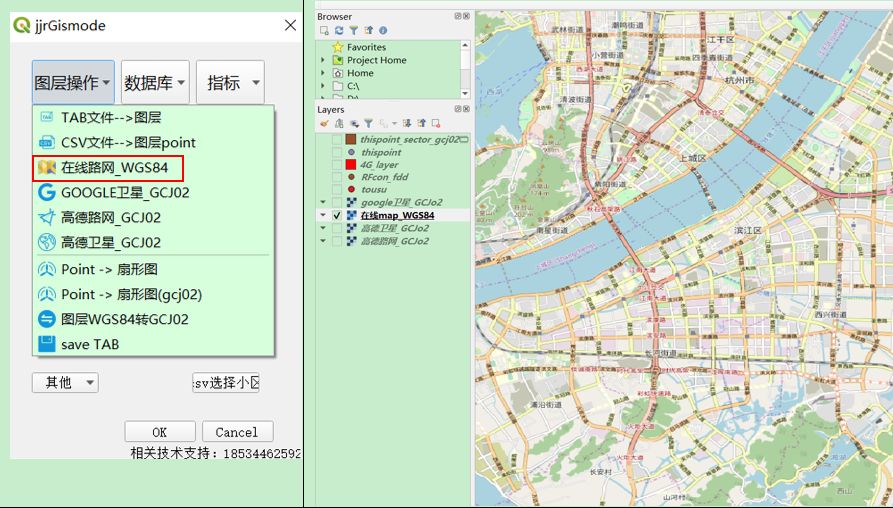Check the 4G_layer visibility box

(x=337, y=165)
